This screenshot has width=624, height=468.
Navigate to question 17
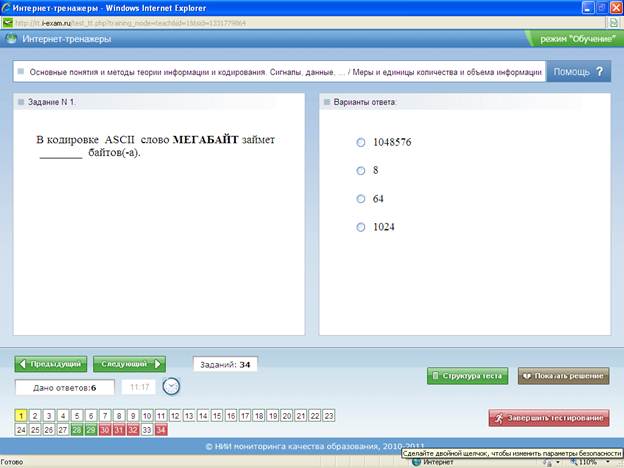click(245, 416)
